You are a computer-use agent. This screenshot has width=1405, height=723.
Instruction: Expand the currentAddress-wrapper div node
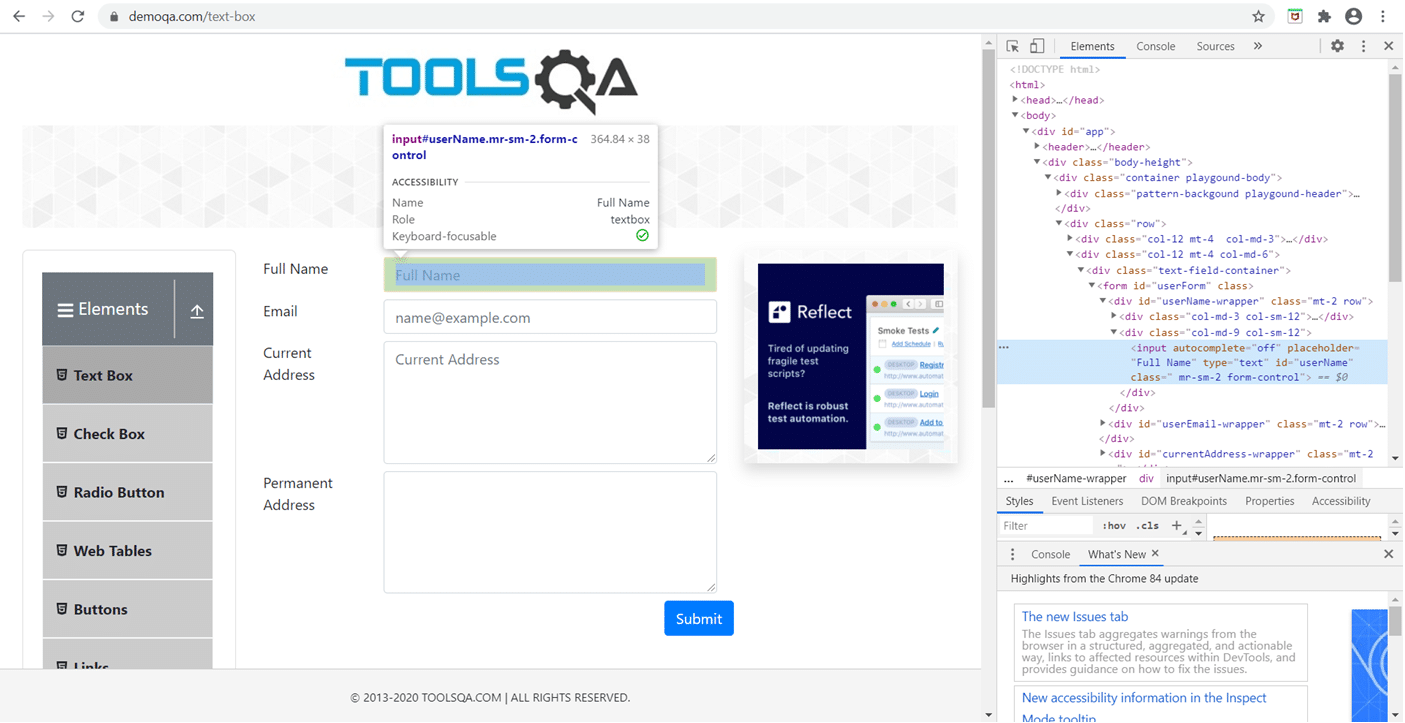(x=1103, y=454)
